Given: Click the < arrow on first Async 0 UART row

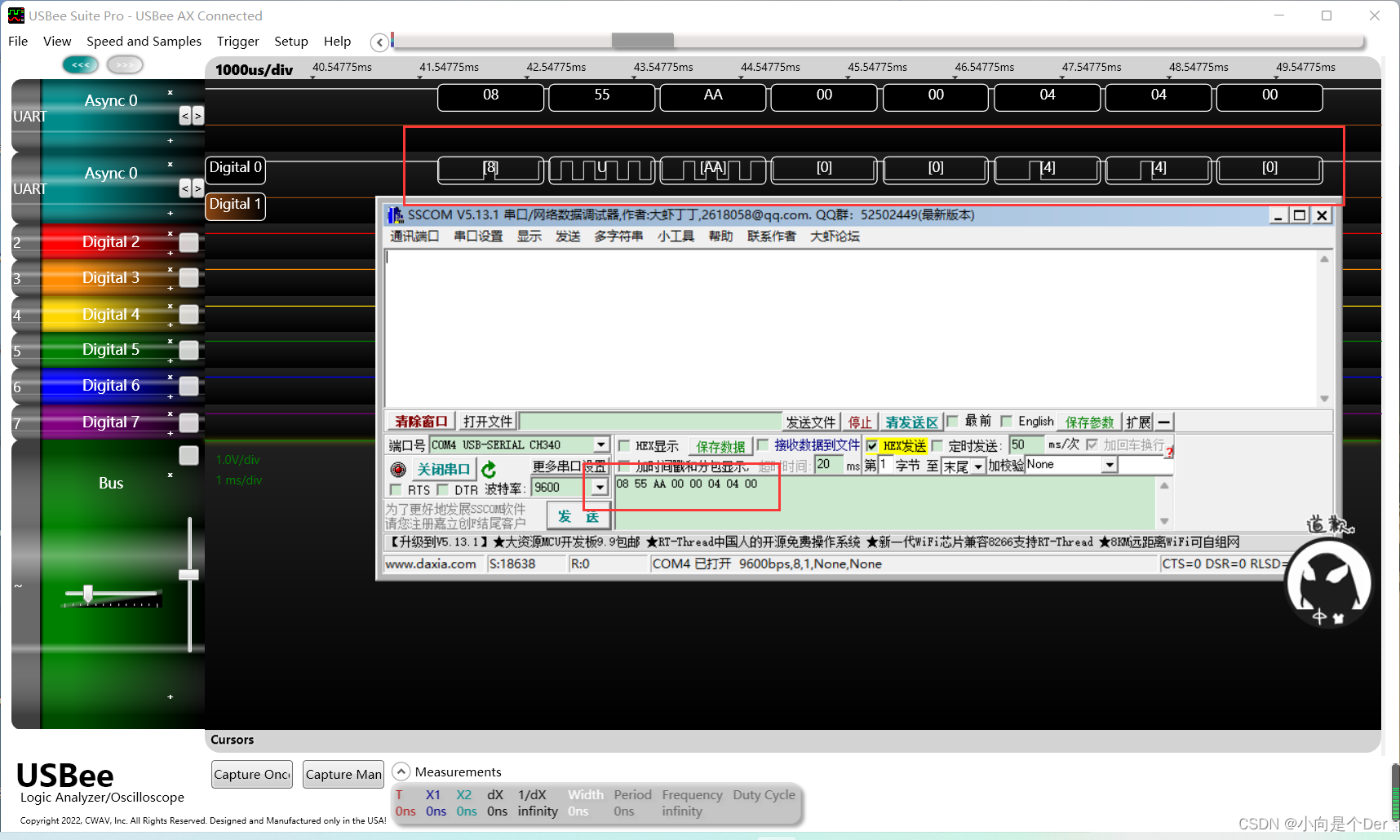Looking at the screenshot, I should [185, 116].
